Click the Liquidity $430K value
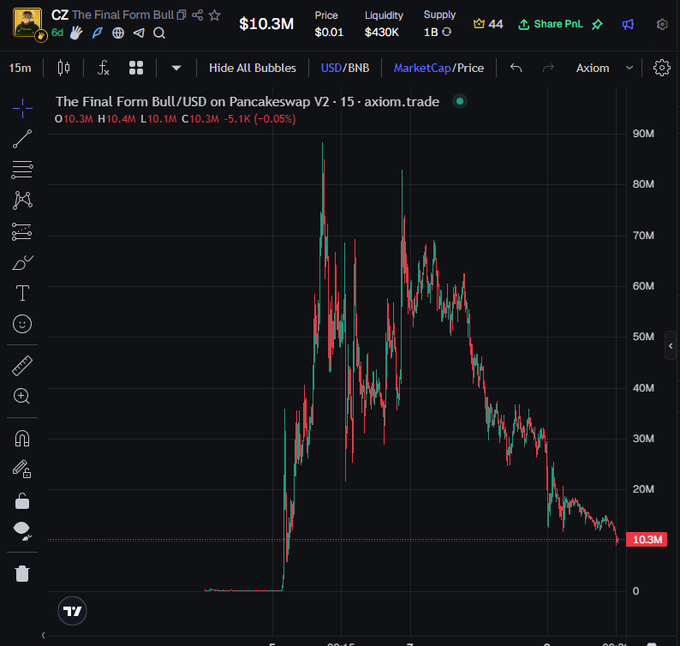This screenshot has width=680, height=646. 382,32
